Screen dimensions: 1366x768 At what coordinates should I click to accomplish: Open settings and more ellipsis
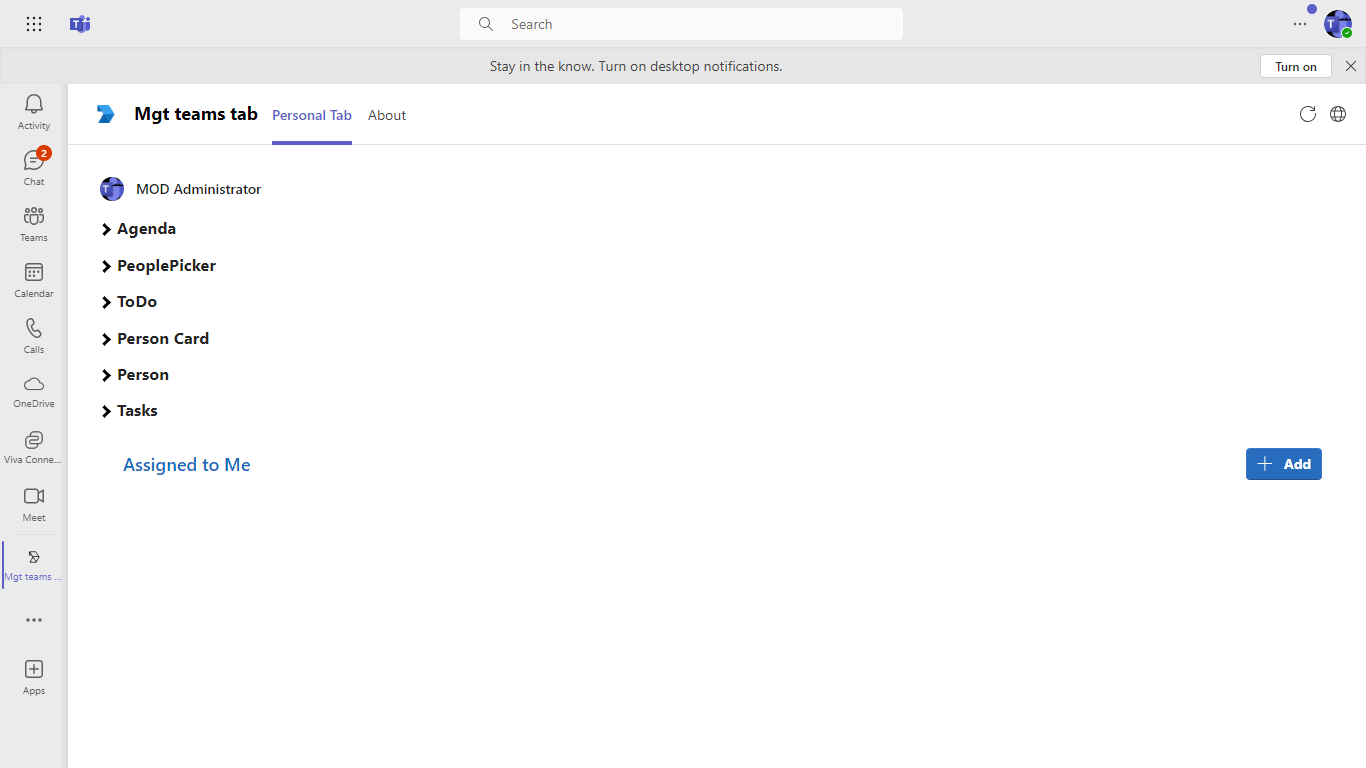[x=1300, y=24]
